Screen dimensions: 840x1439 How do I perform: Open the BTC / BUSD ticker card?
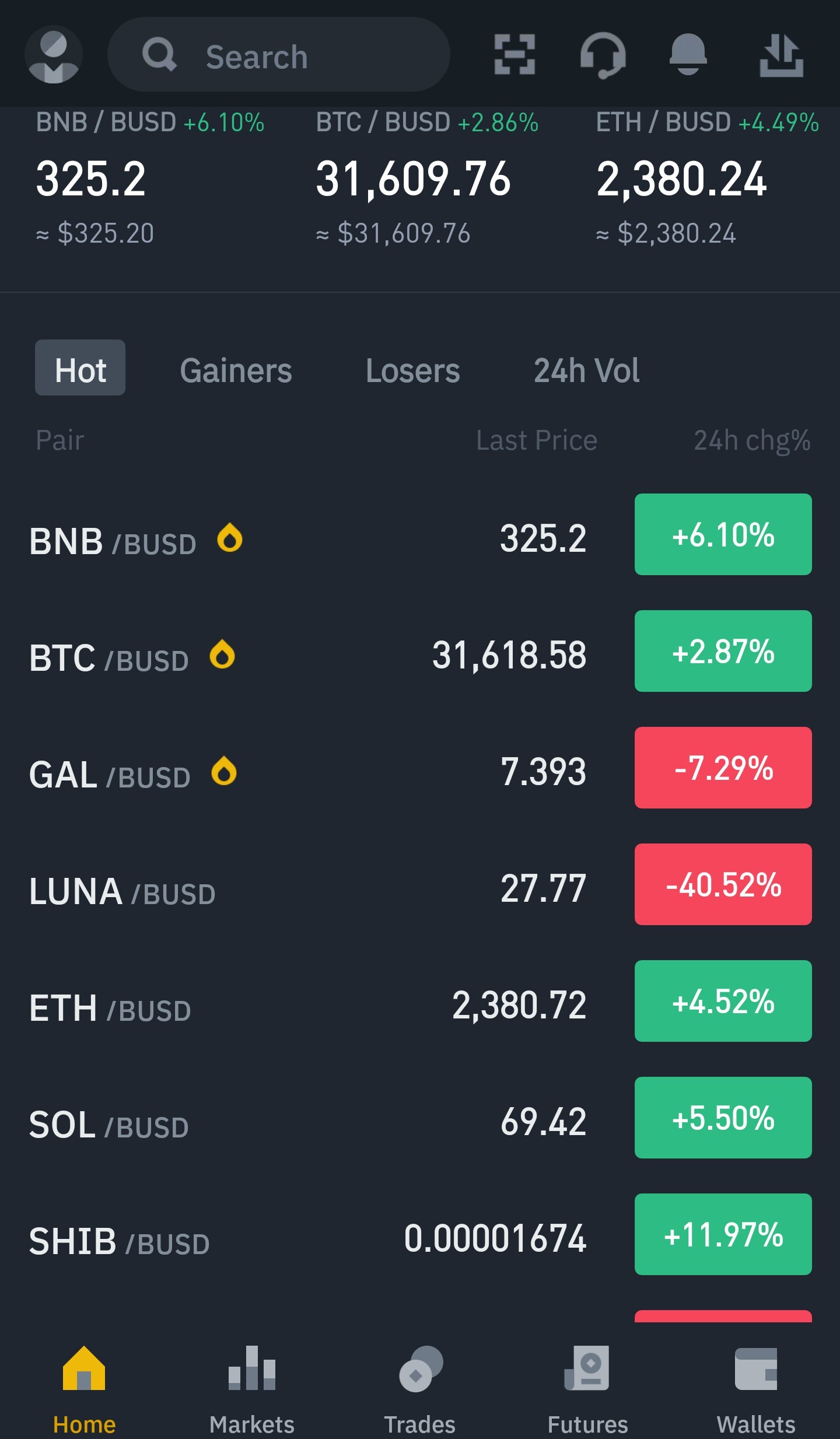[427, 178]
